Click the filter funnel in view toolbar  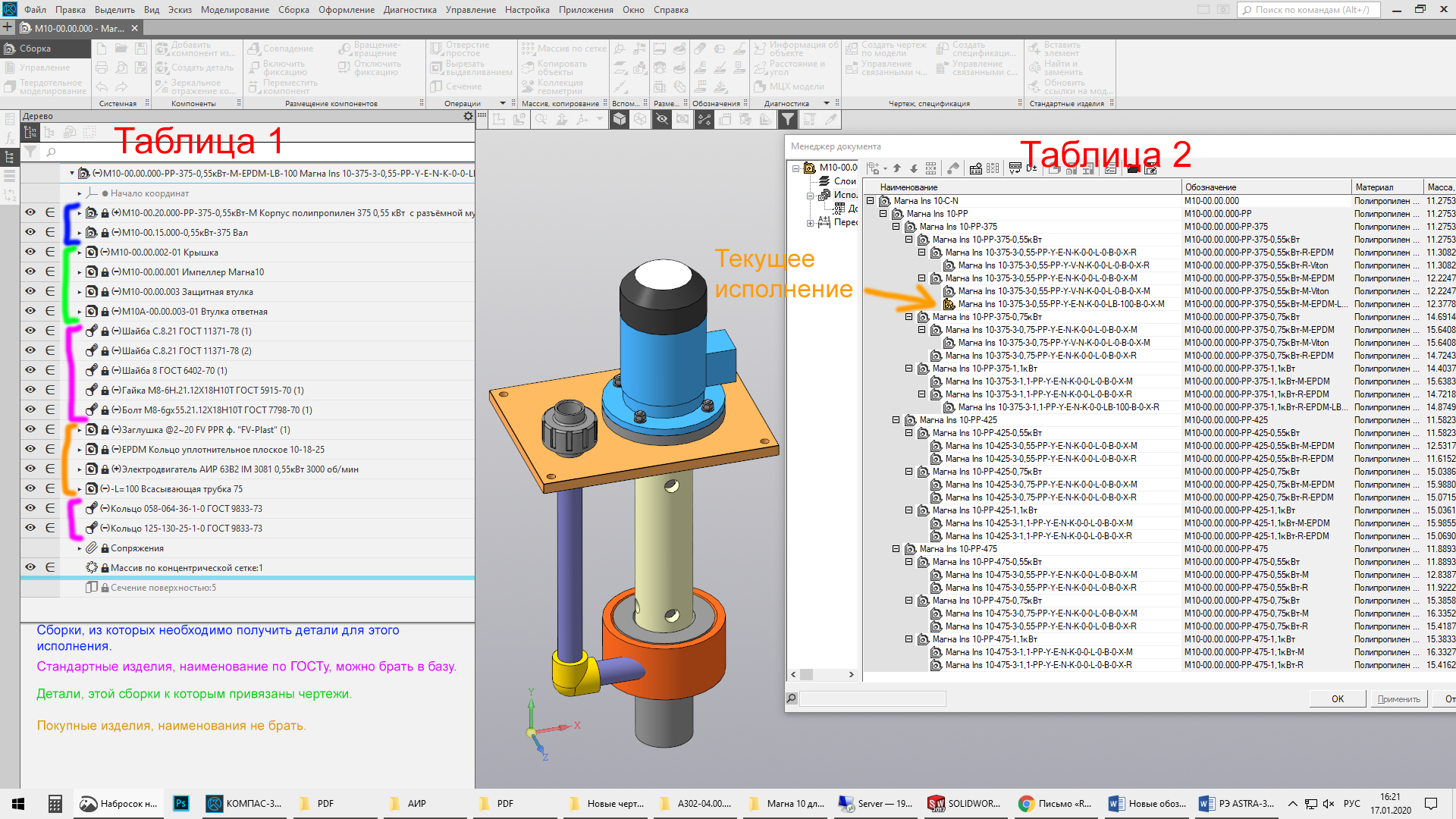click(x=788, y=119)
